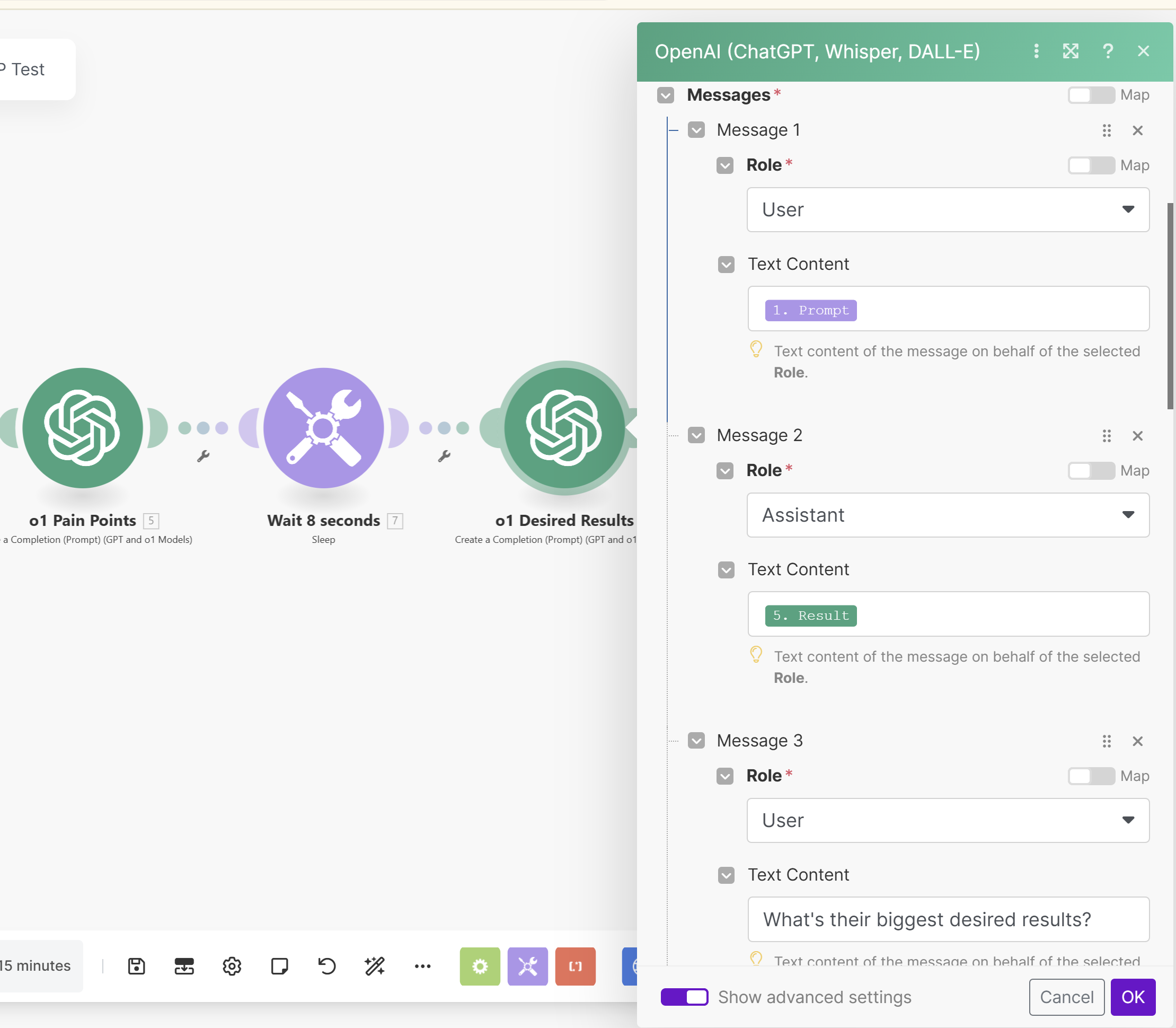Open OpenAI panel vertical dots menu
The width and height of the screenshot is (1176, 1028).
click(x=1036, y=51)
